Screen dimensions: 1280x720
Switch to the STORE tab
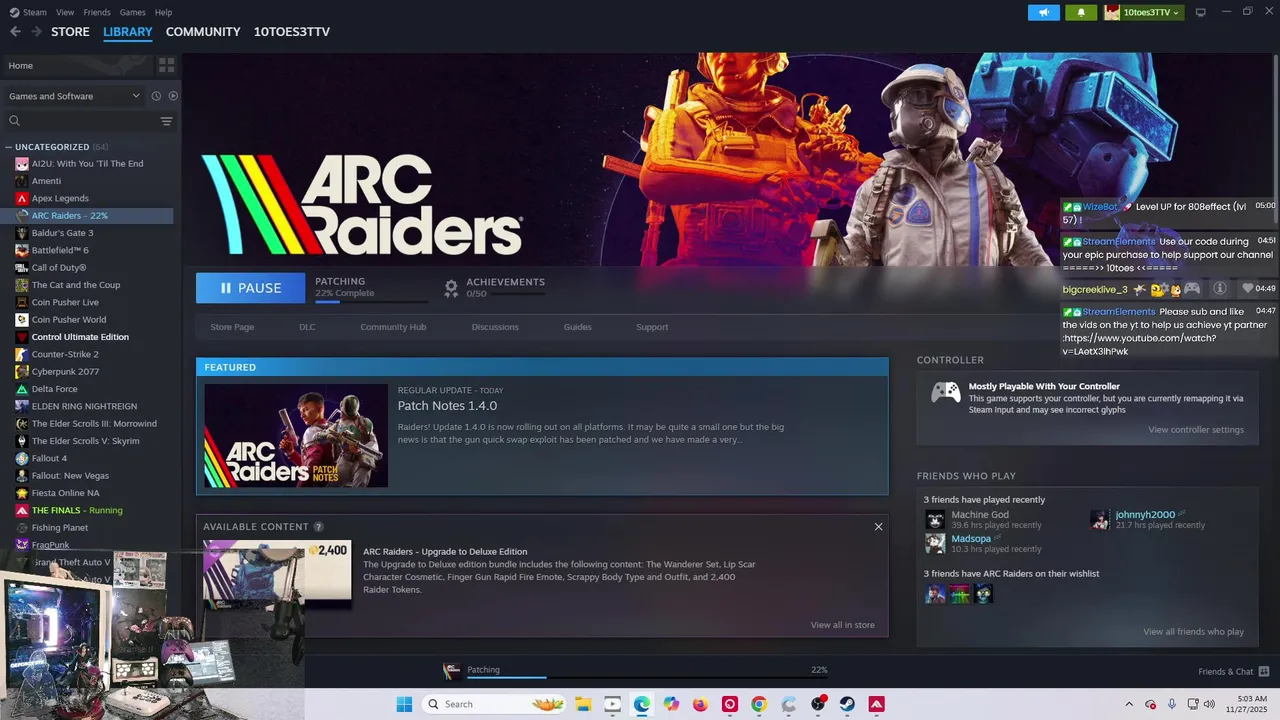70,32
